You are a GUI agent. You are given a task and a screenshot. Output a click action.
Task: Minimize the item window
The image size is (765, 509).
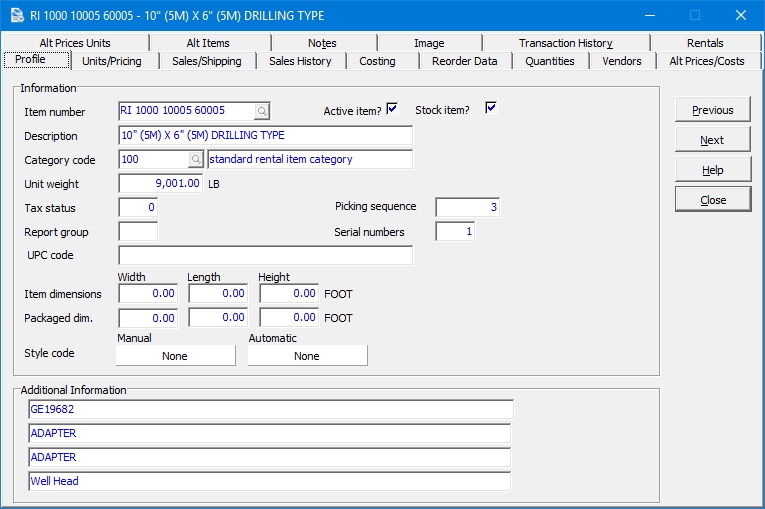point(649,15)
